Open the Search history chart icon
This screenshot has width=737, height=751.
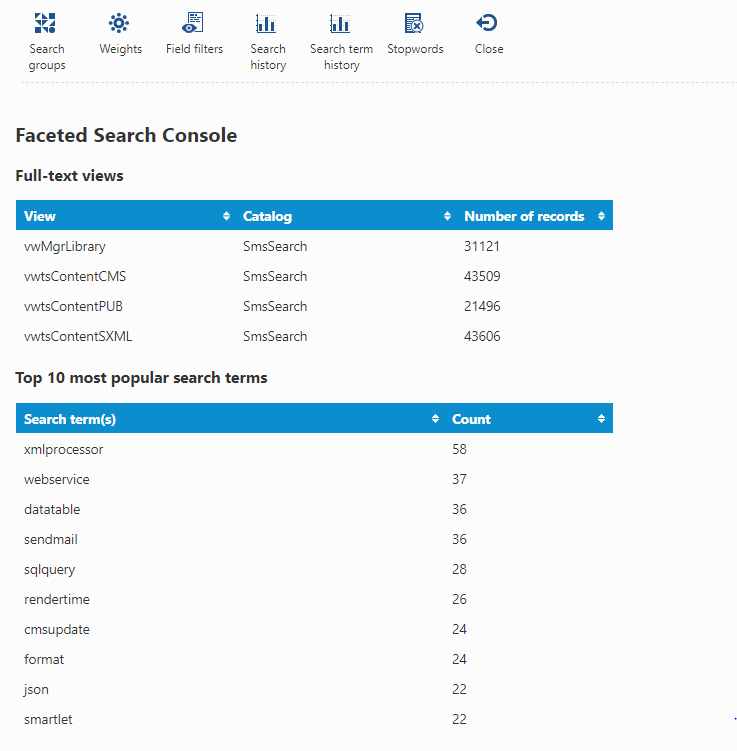266,23
